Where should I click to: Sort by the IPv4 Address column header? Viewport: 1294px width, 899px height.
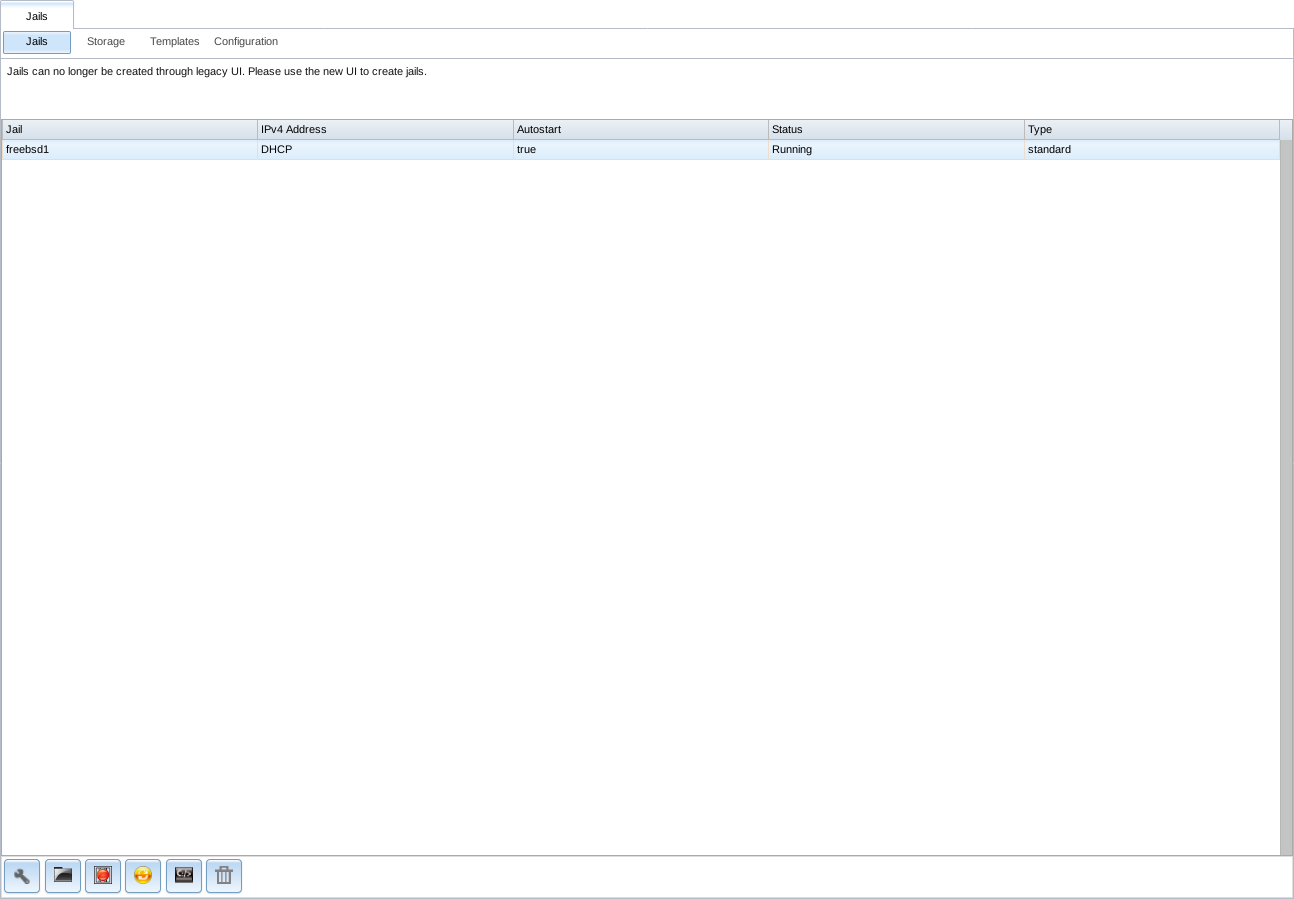tap(385, 130)
